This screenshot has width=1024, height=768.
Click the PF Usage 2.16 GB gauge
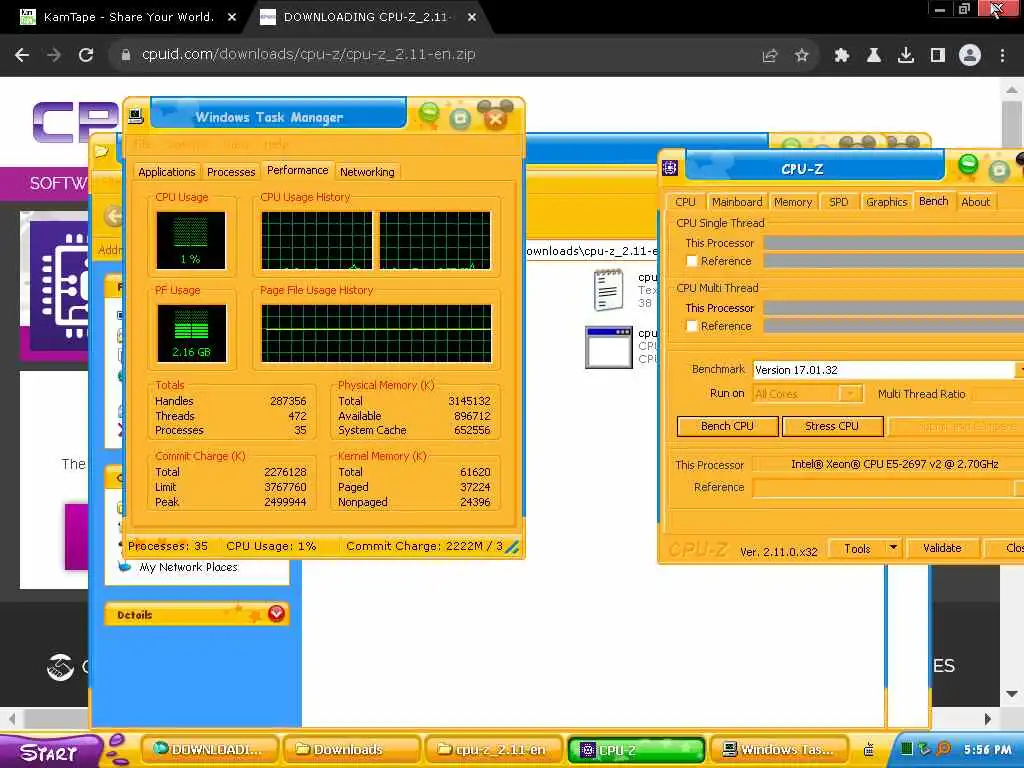coord(191,333)
